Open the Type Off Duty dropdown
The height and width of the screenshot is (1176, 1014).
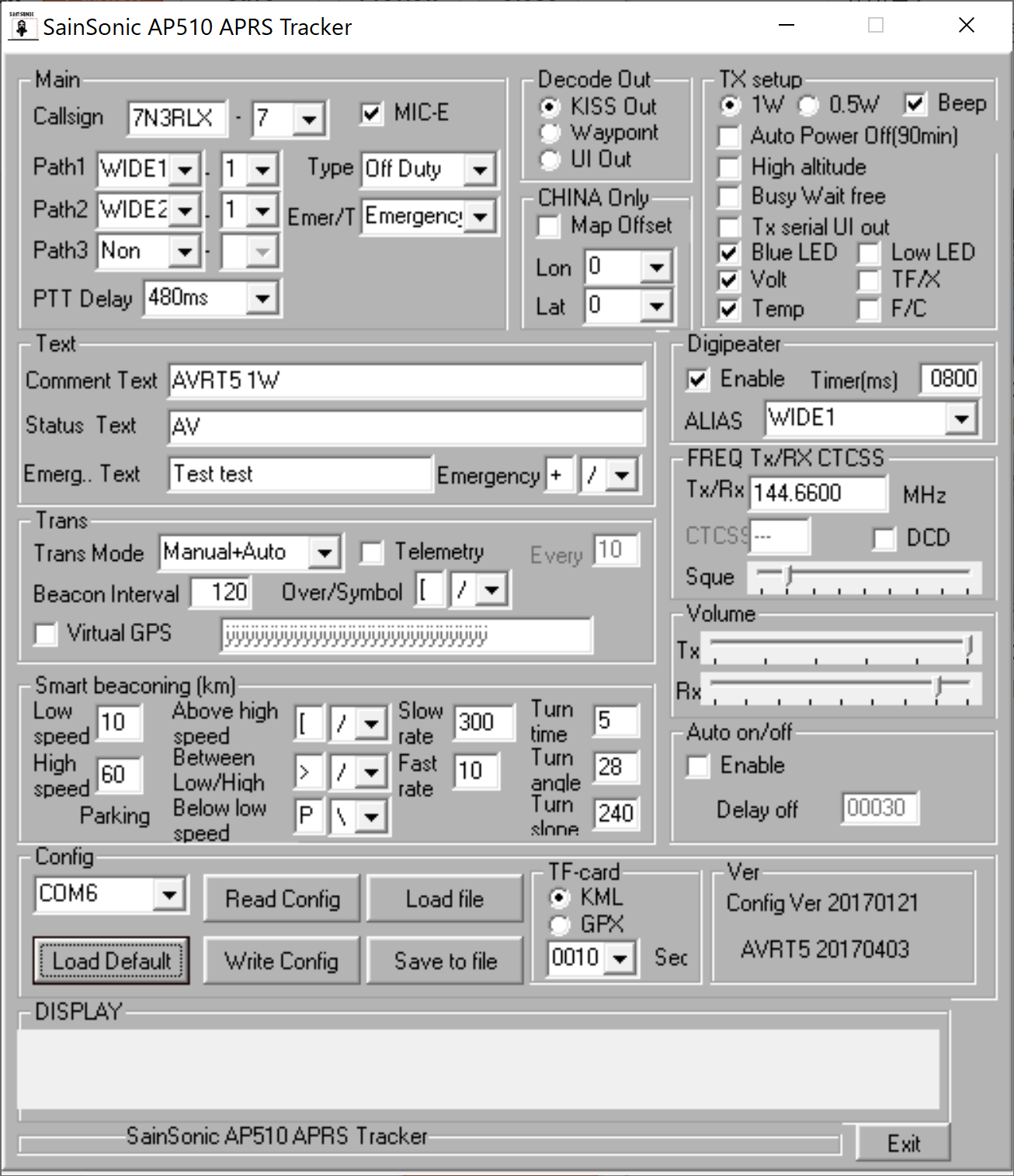(x=480, y=169)
